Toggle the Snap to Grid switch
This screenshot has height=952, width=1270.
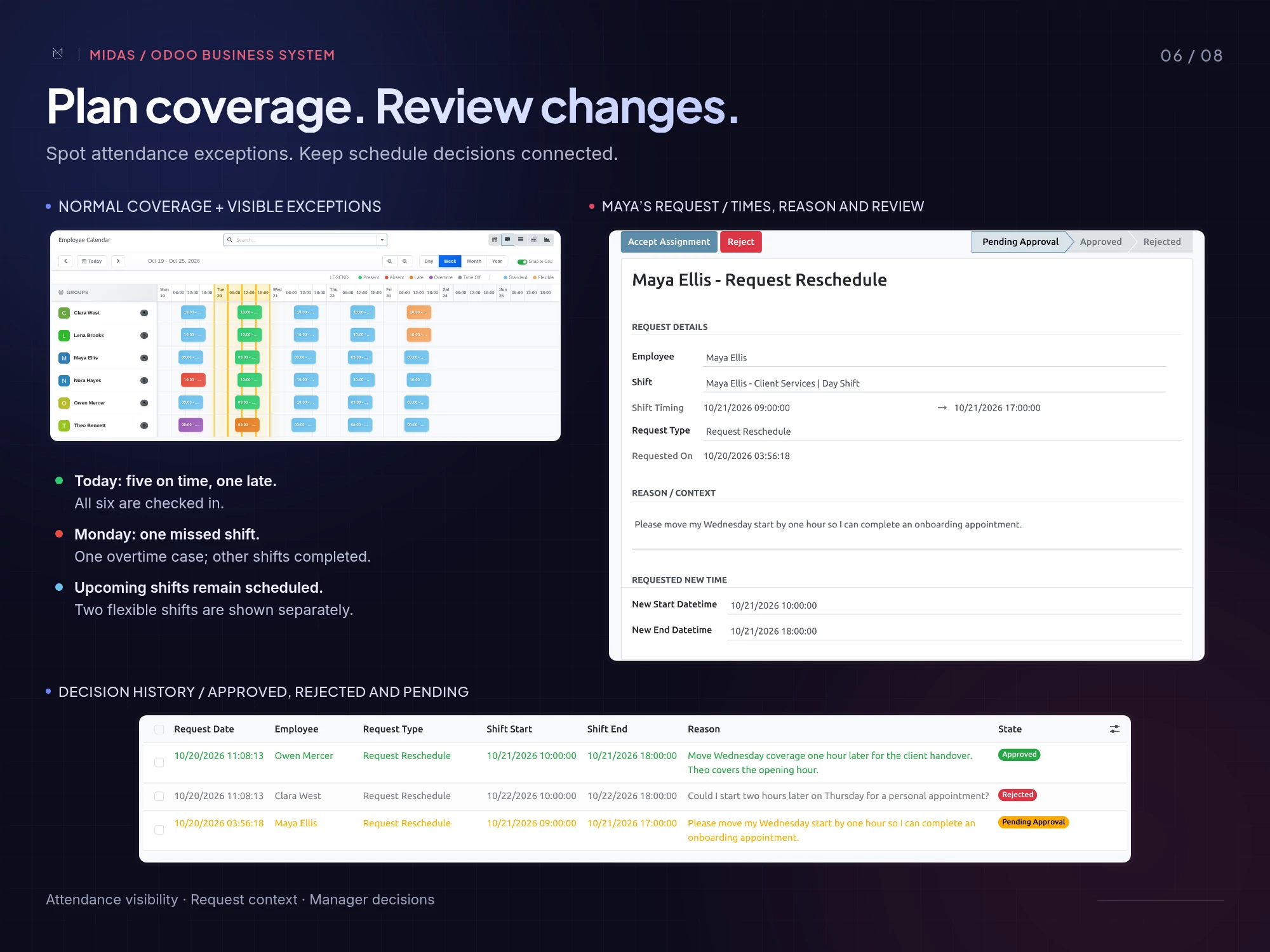click(x=522, y=261)
